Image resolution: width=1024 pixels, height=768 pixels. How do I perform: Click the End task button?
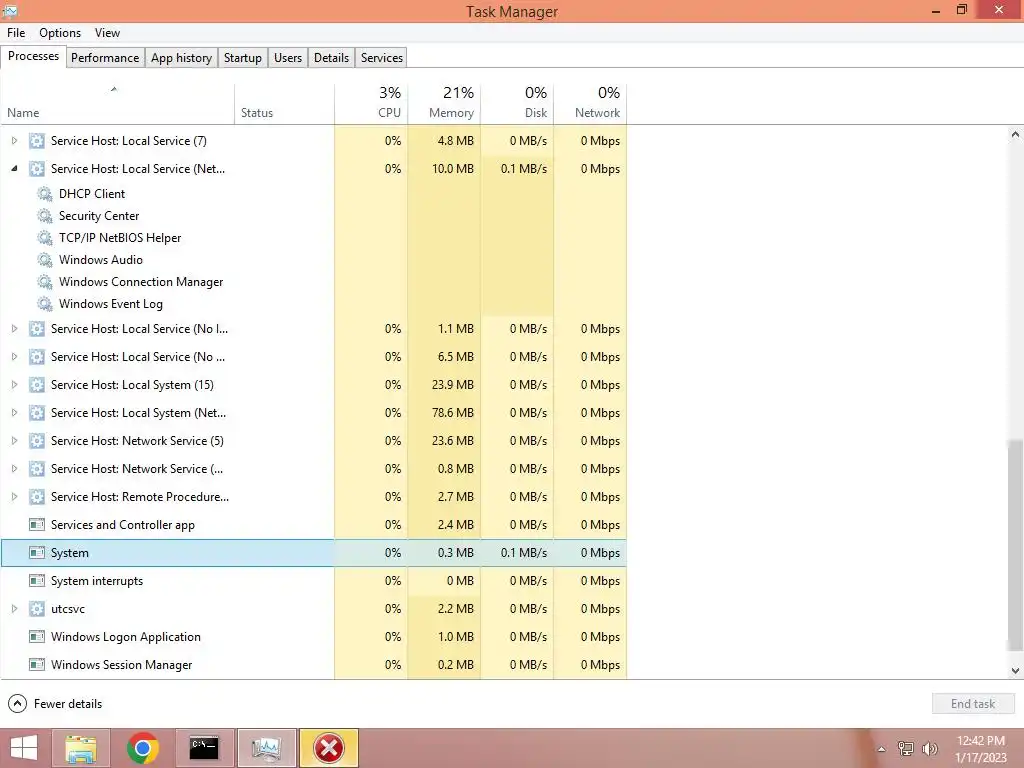click(973, 704)
